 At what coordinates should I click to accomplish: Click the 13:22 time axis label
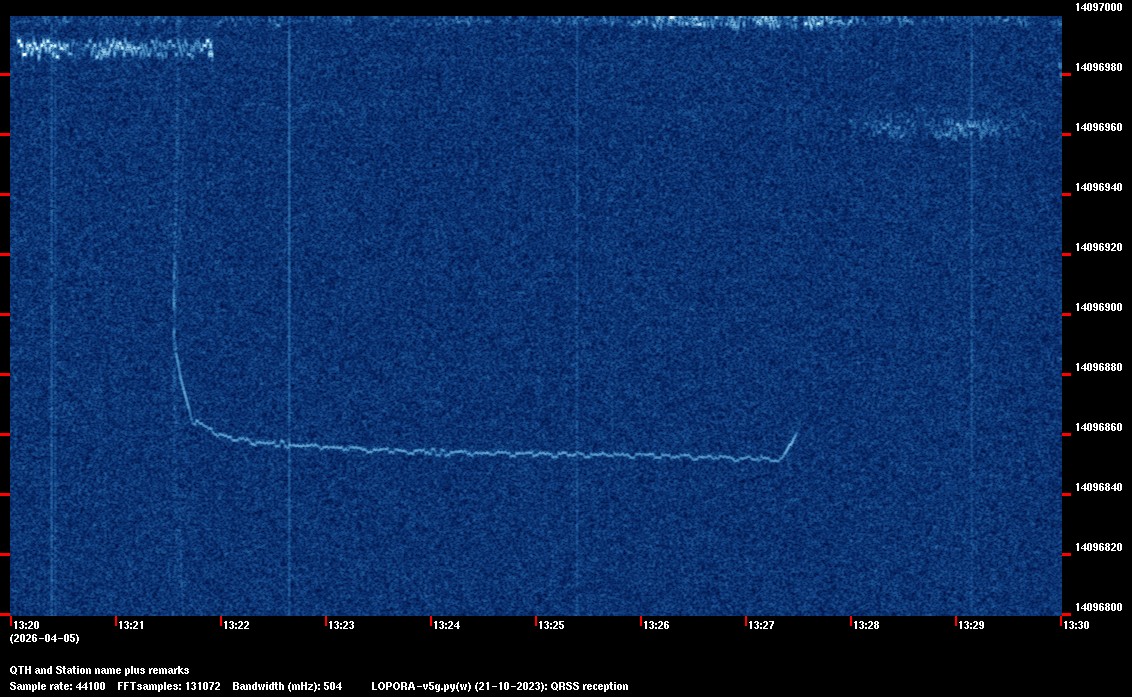coord(237,625)
